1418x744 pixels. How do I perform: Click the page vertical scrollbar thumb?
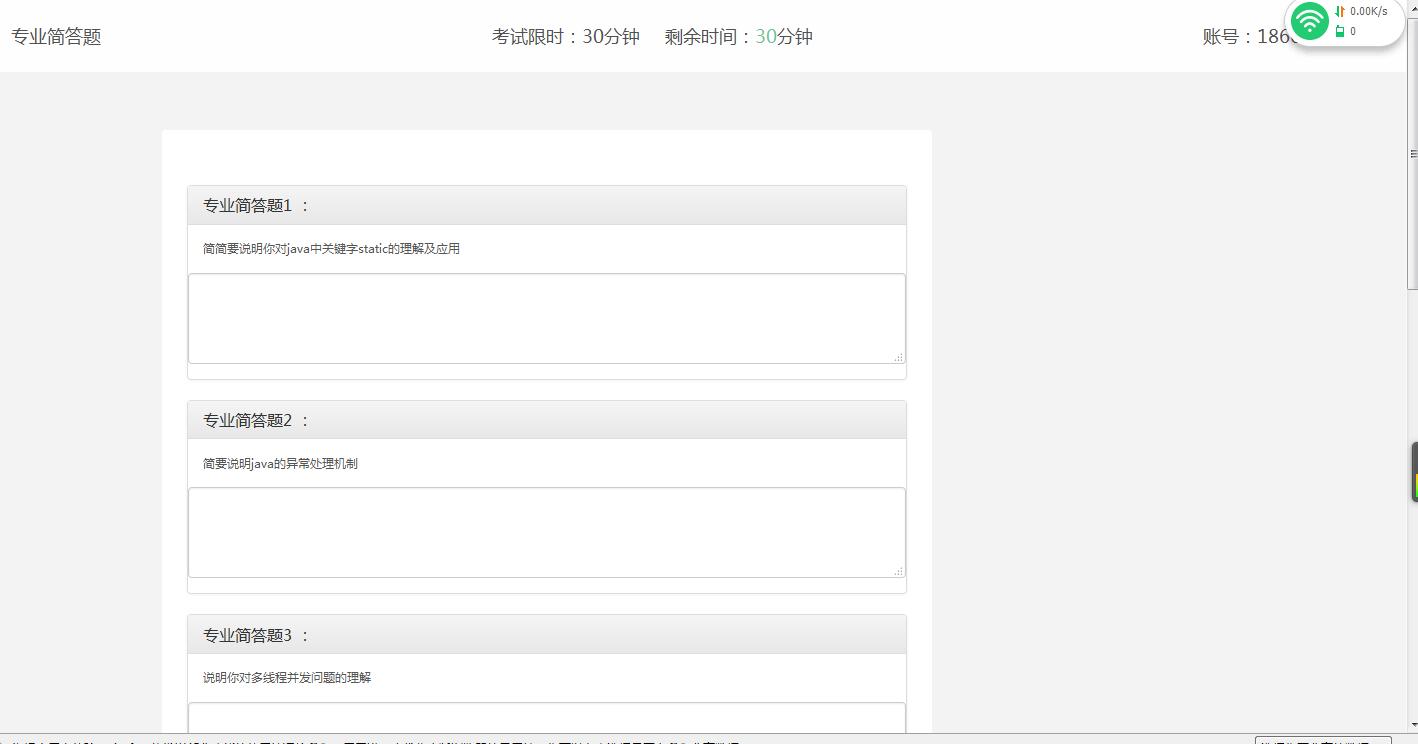point(1413,153)
